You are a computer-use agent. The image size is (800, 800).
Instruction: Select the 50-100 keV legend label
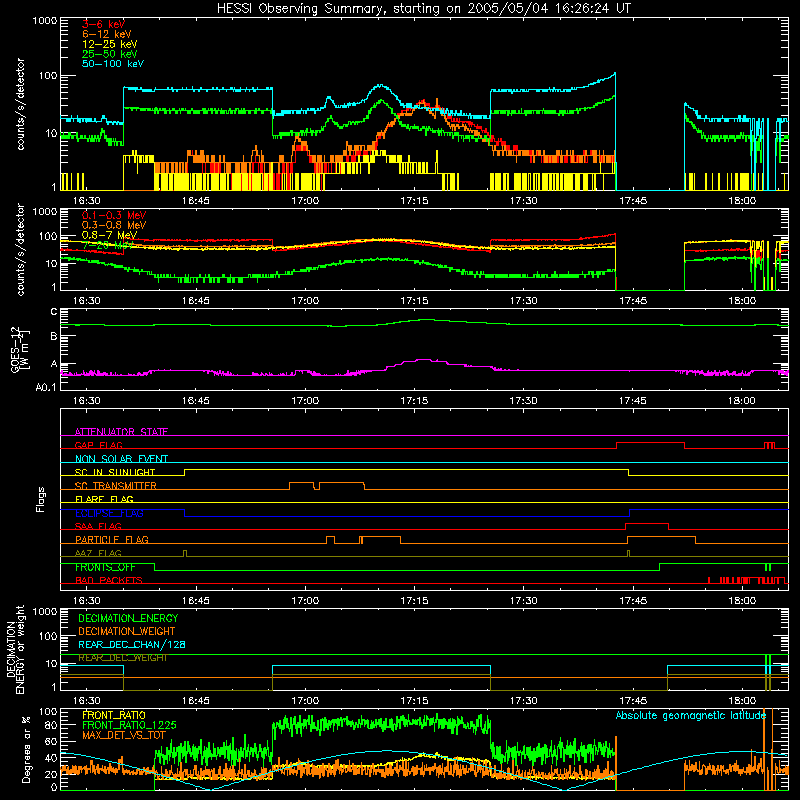tap(113, 64)
